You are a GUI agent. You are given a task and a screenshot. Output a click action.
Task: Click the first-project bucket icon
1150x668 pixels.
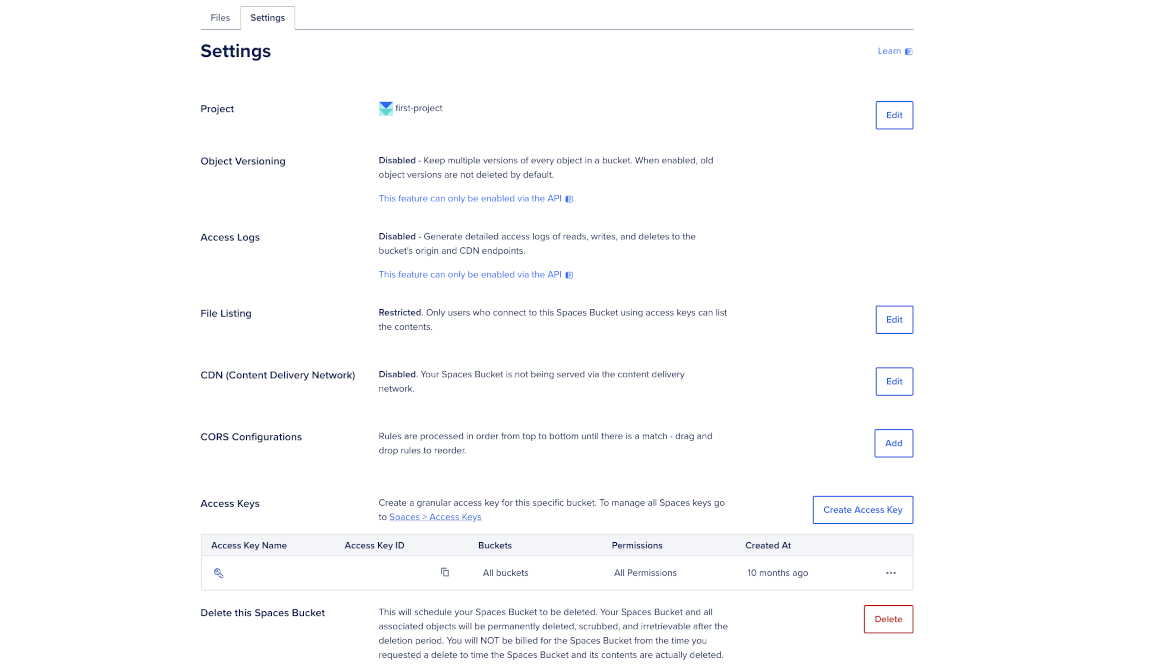385,108
